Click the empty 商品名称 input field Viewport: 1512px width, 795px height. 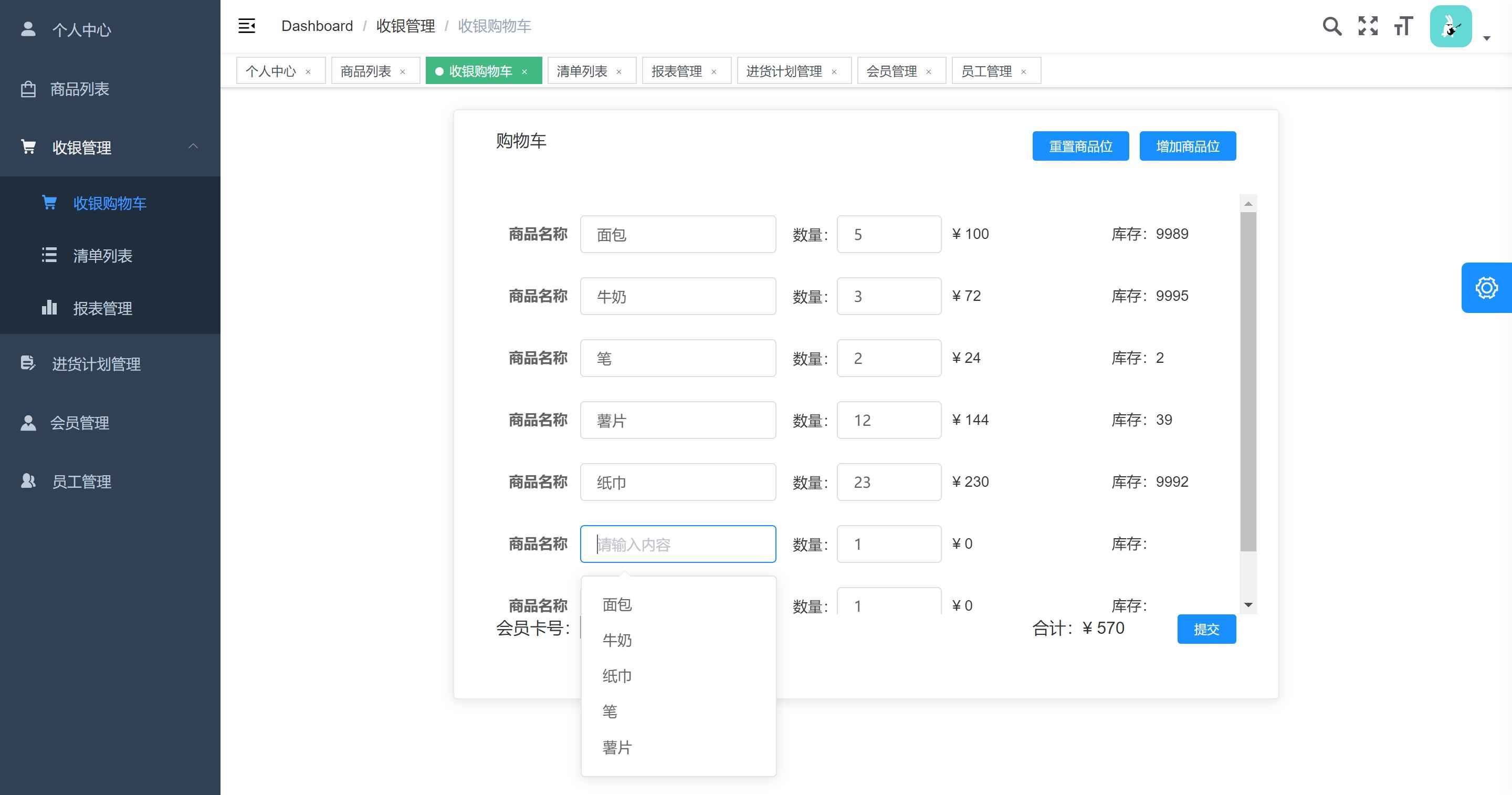coord(677,543)
